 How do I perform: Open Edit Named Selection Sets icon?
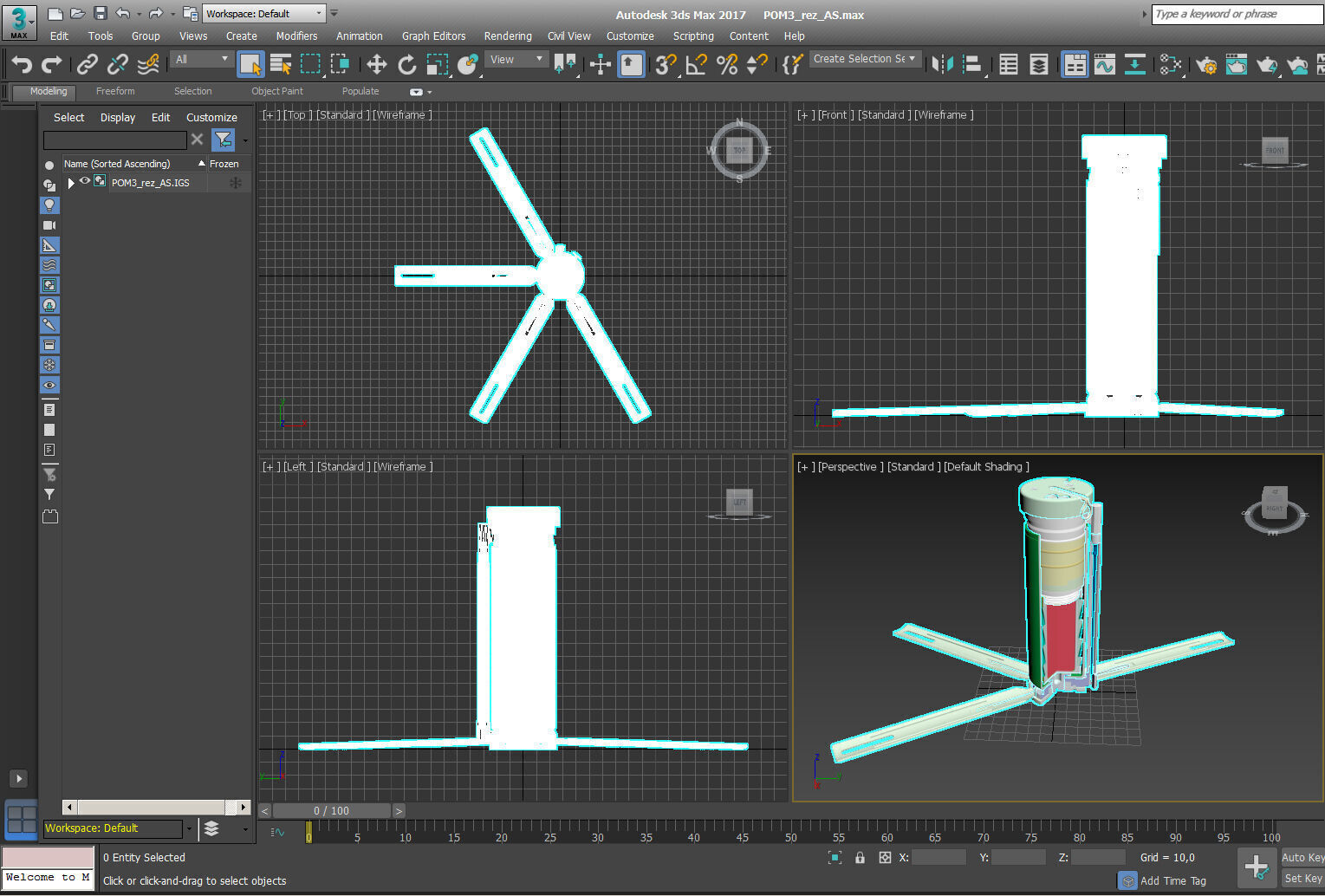[792, 64]
